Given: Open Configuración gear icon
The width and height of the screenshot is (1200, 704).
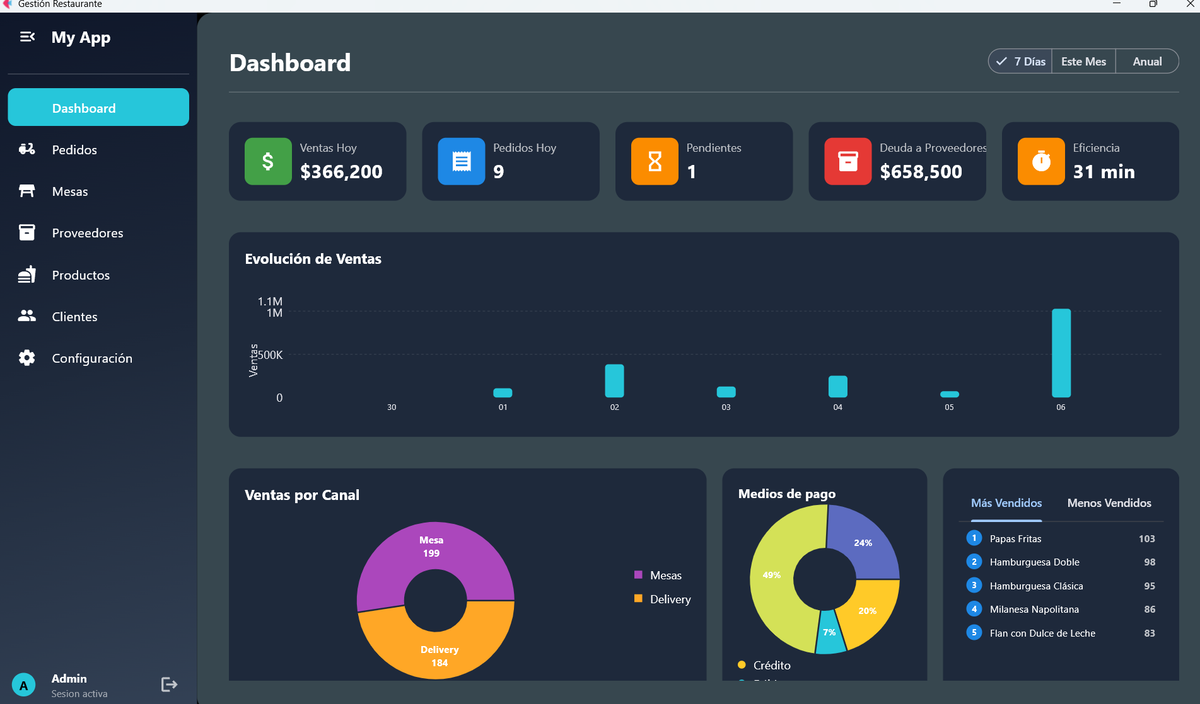Looking at the screenshot, I should (x=27, y=358).
